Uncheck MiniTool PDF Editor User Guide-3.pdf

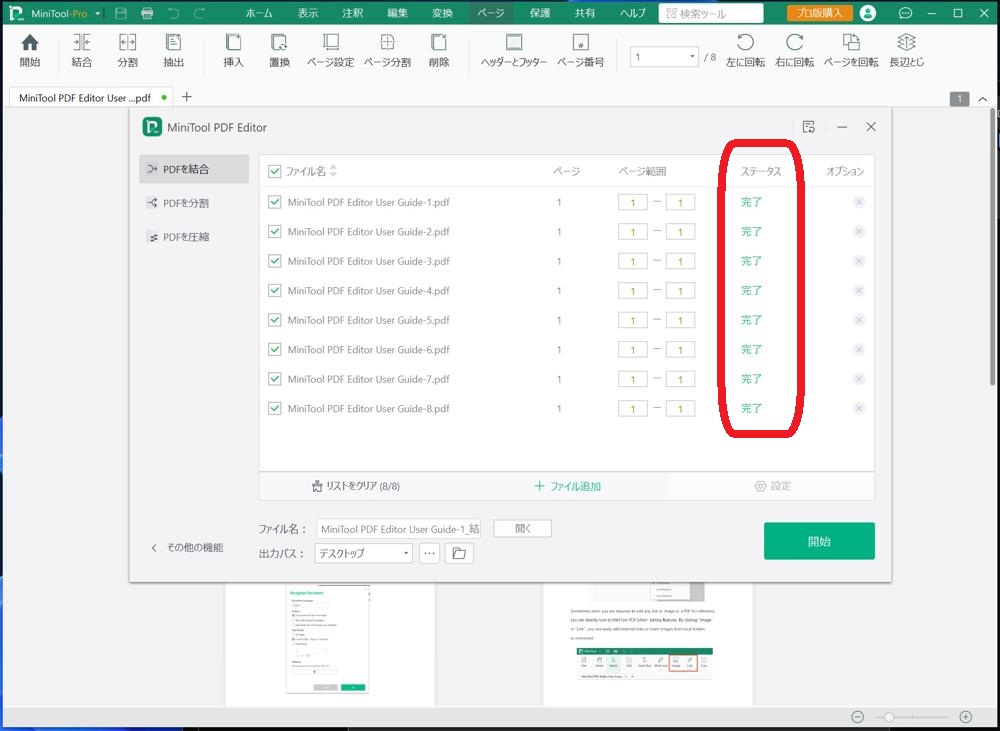point(275,261)
